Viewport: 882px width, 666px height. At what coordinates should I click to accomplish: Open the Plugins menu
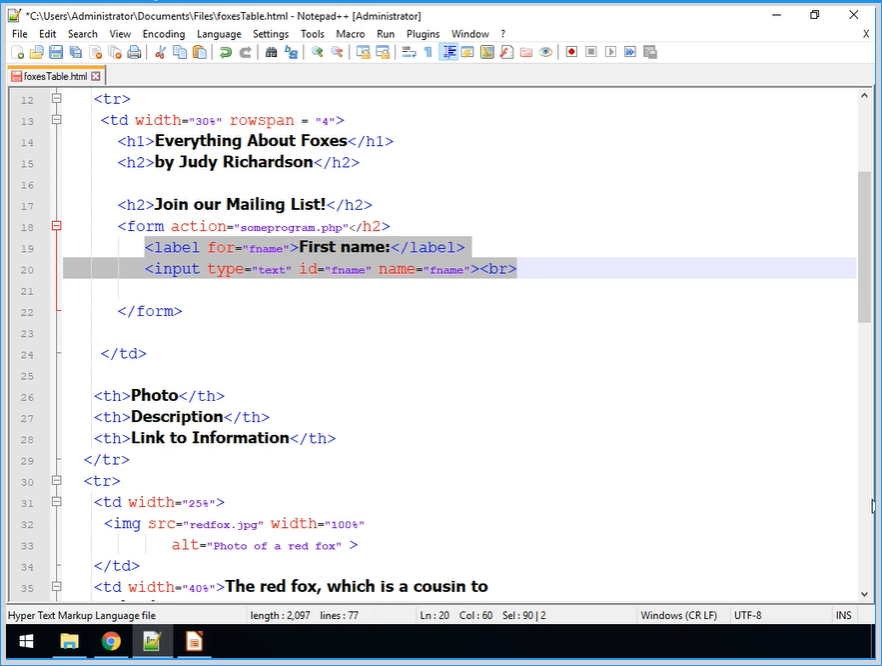[422, 34]
